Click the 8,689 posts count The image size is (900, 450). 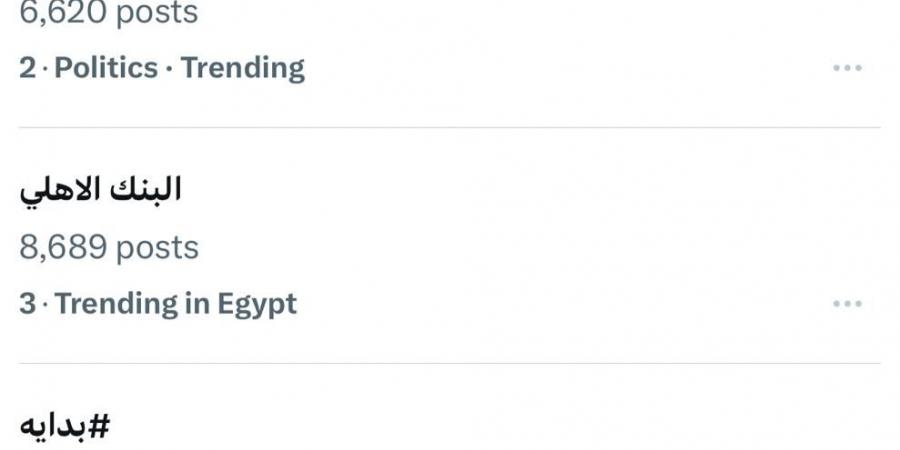[x=109, y=247]
